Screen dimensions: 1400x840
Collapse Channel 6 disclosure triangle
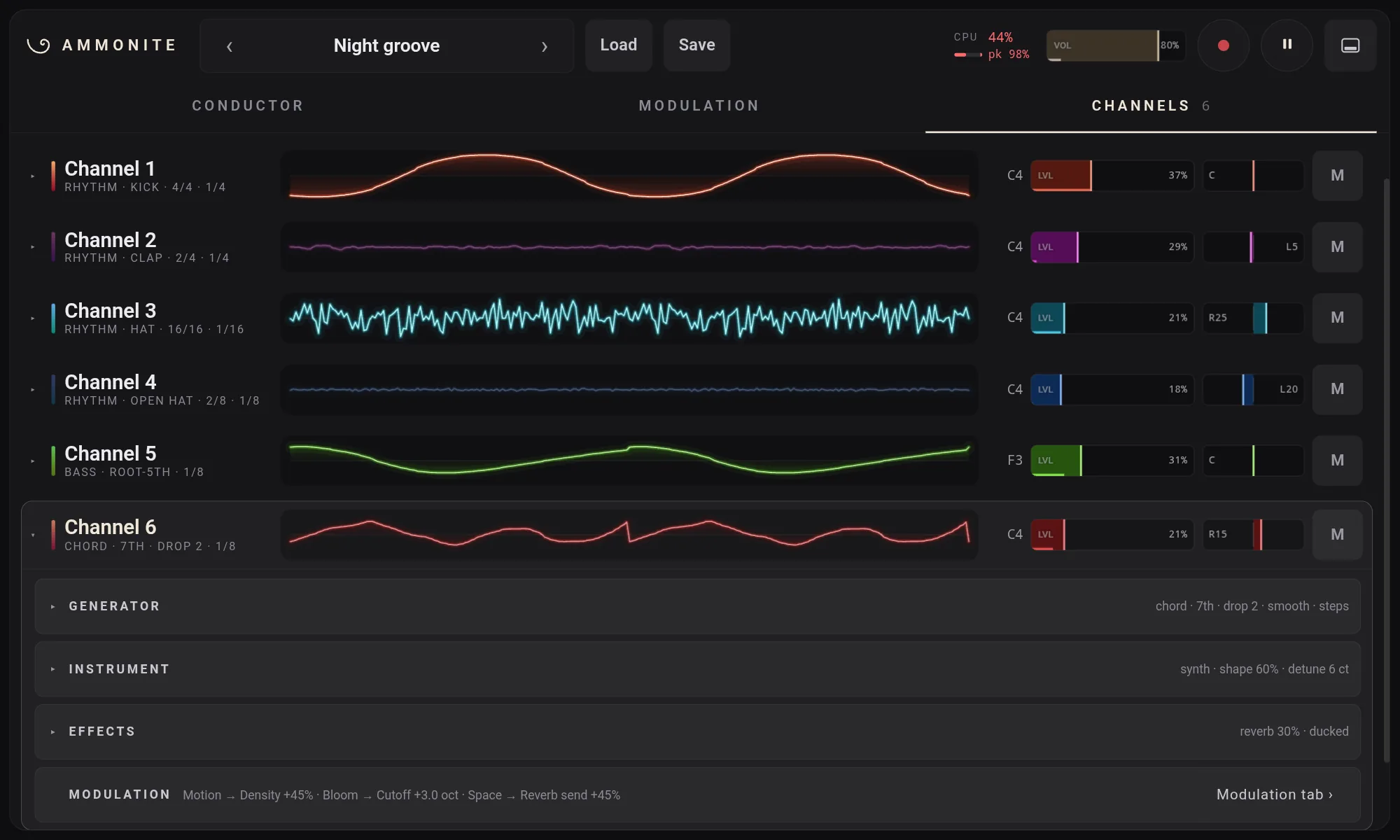coord(33,535)
